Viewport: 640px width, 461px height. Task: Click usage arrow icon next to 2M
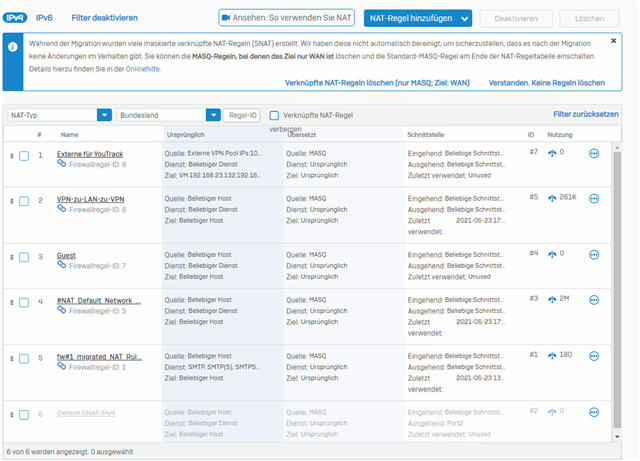point(552,299)
